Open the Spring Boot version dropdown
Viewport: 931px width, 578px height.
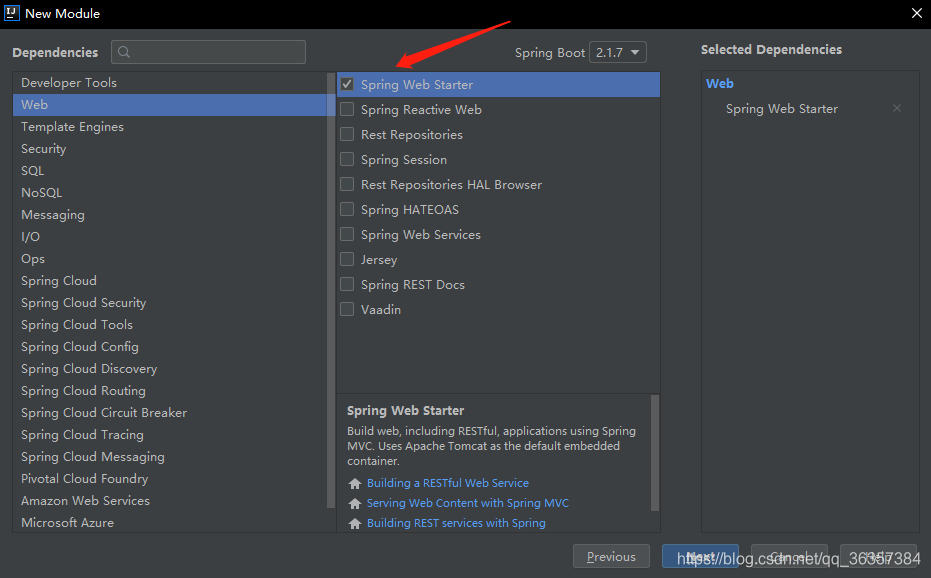(x=618, y=52)
